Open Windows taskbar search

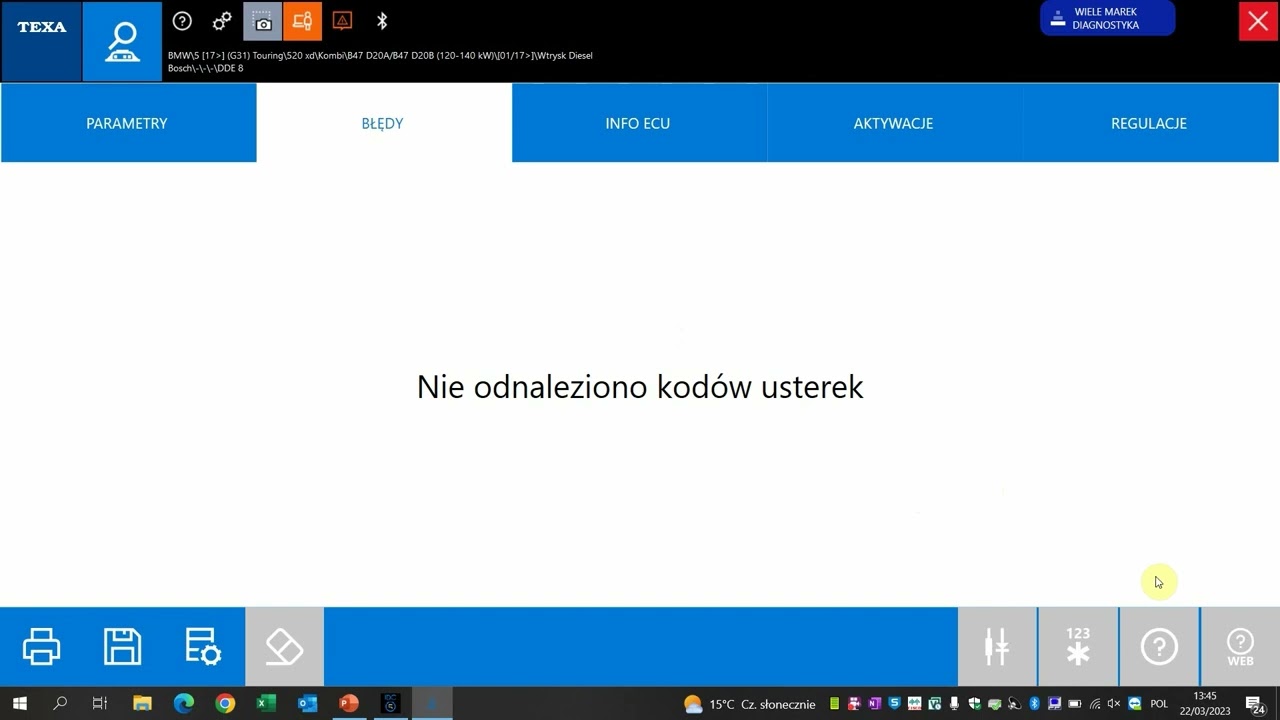(59, 704)
